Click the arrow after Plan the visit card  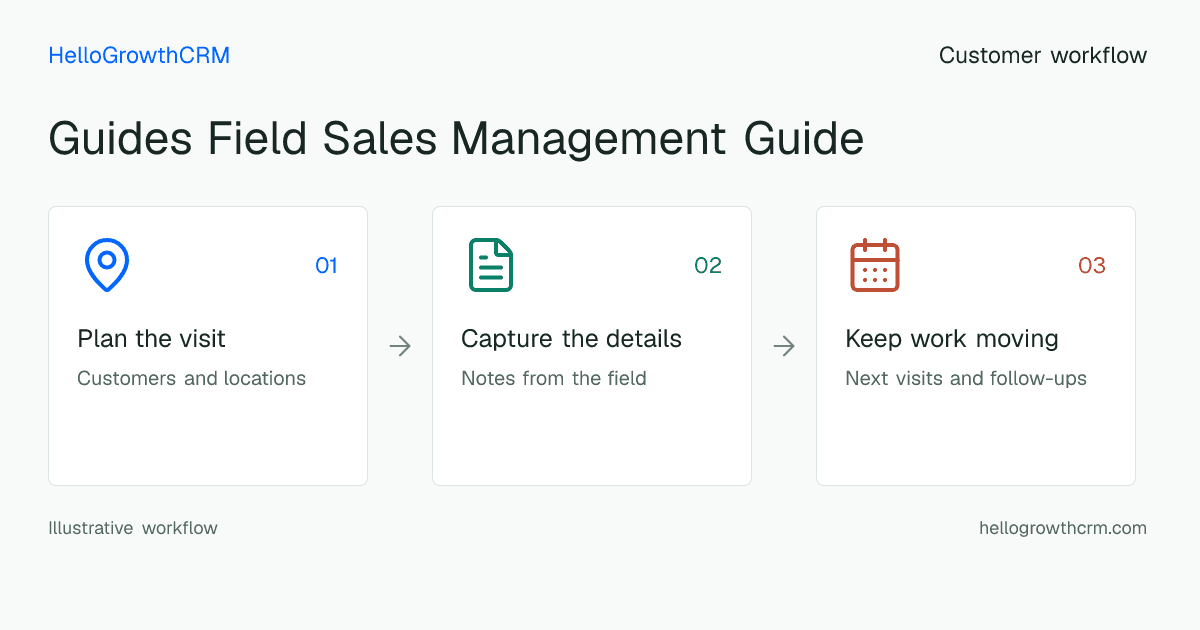point(400,346)
